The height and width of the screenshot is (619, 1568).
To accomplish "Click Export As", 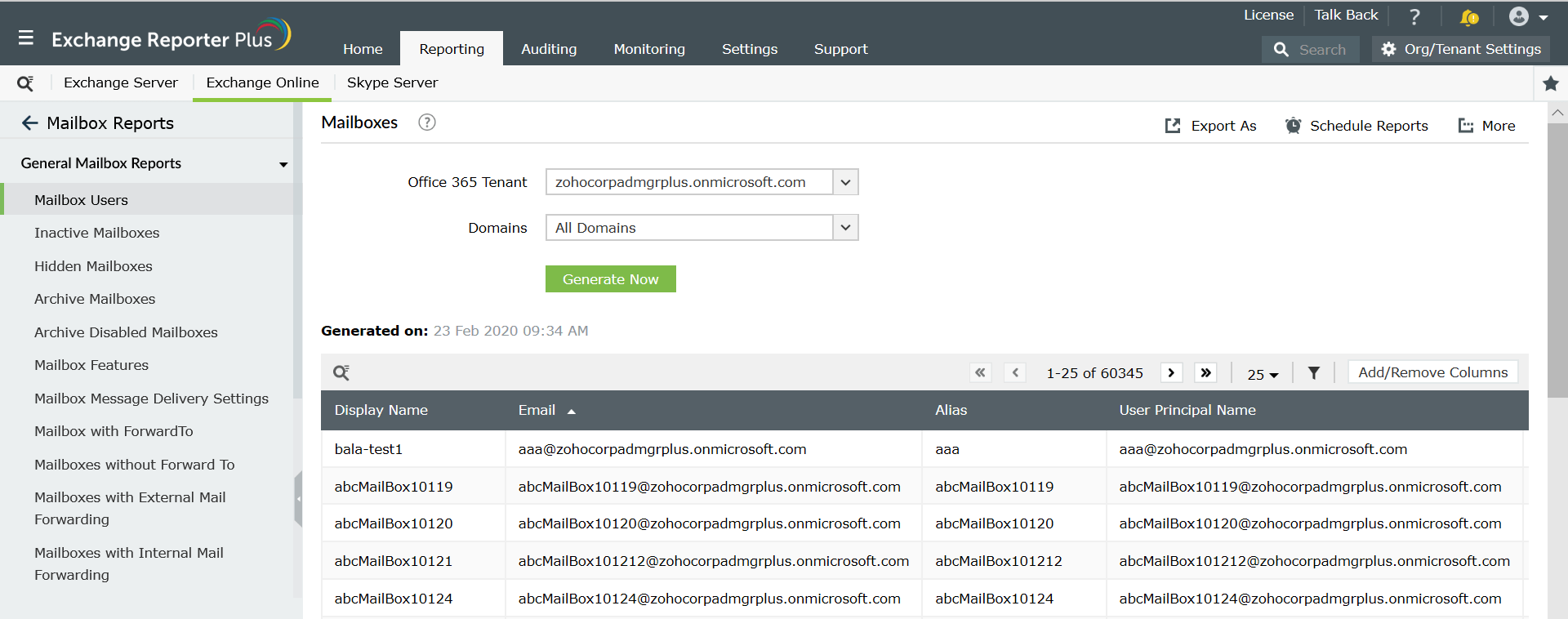I will pyautogui.click(x=1210, y=126).
